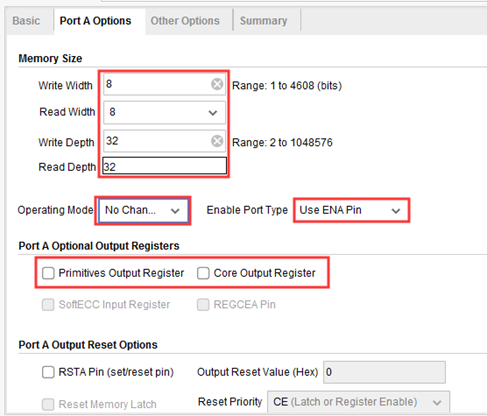The width and height of the screenshot is (487, 416).
Task: Click the Enable Port Type chevron arrow
Action: pyautogui.click(x=396, y=211)
